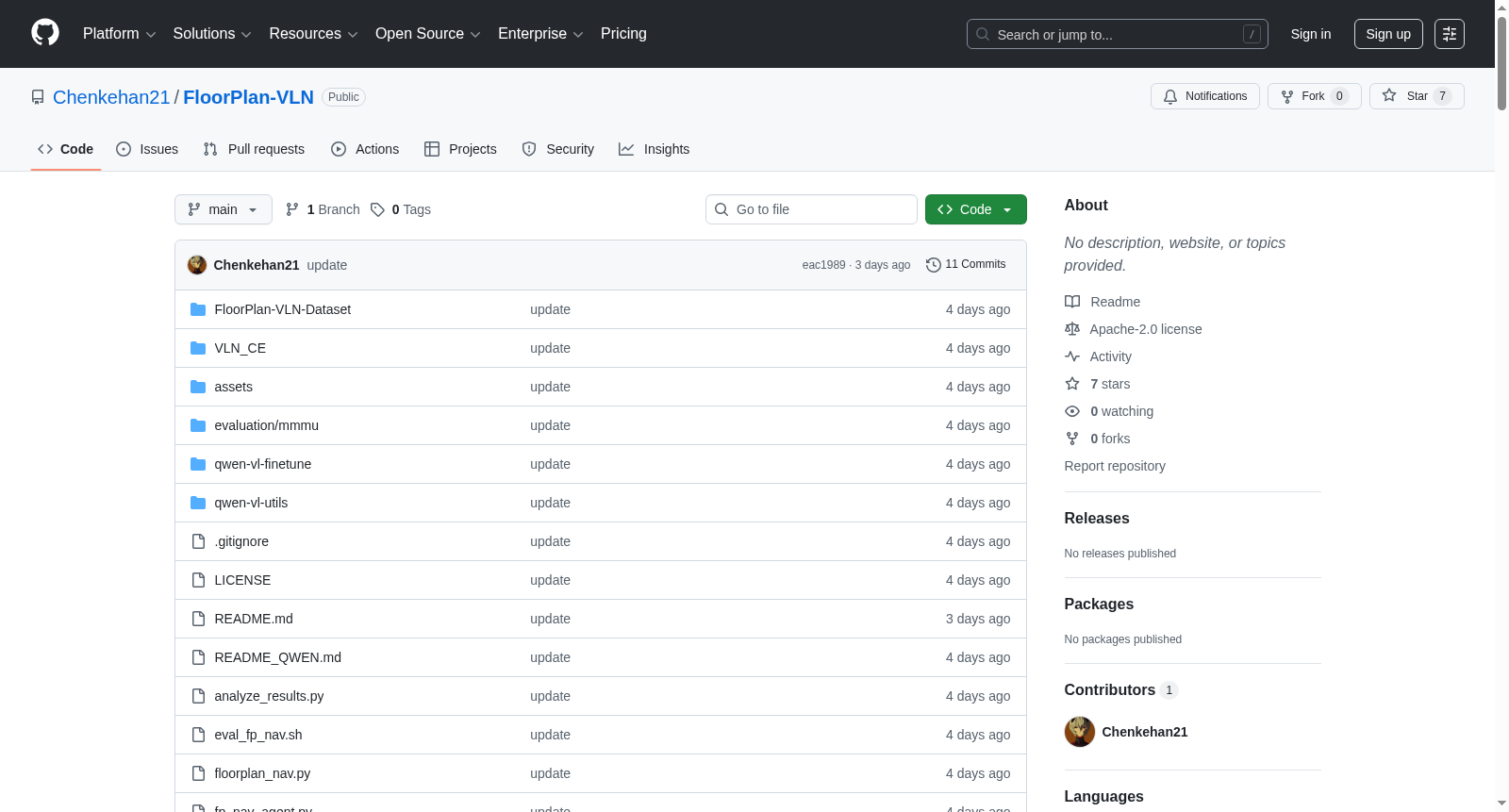Click the evaluation/mmmu folder icon
The height and width of the screenshot is (812, 1509).
click(x=198, y=425)
